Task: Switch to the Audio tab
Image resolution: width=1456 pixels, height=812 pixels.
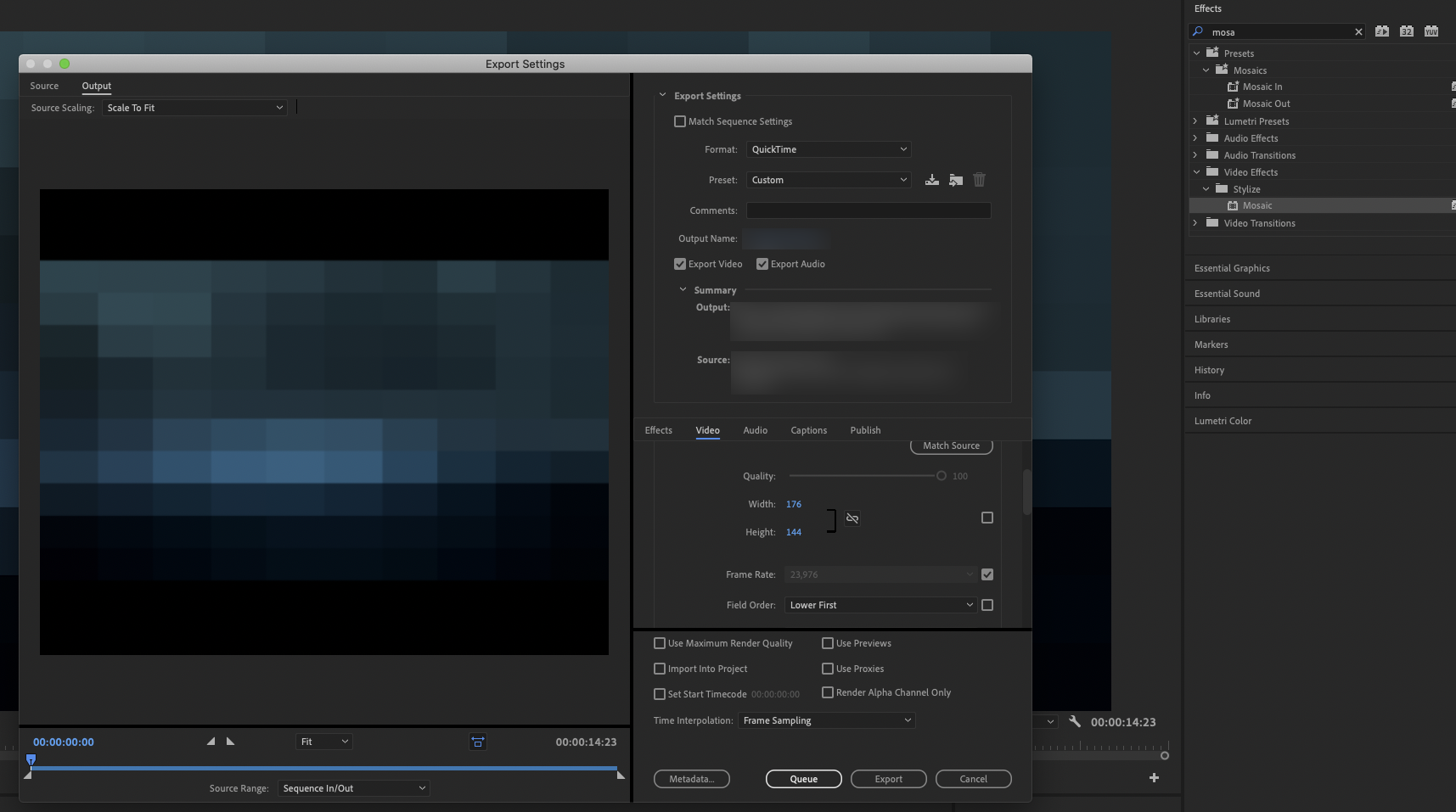Action: point(755,430)
